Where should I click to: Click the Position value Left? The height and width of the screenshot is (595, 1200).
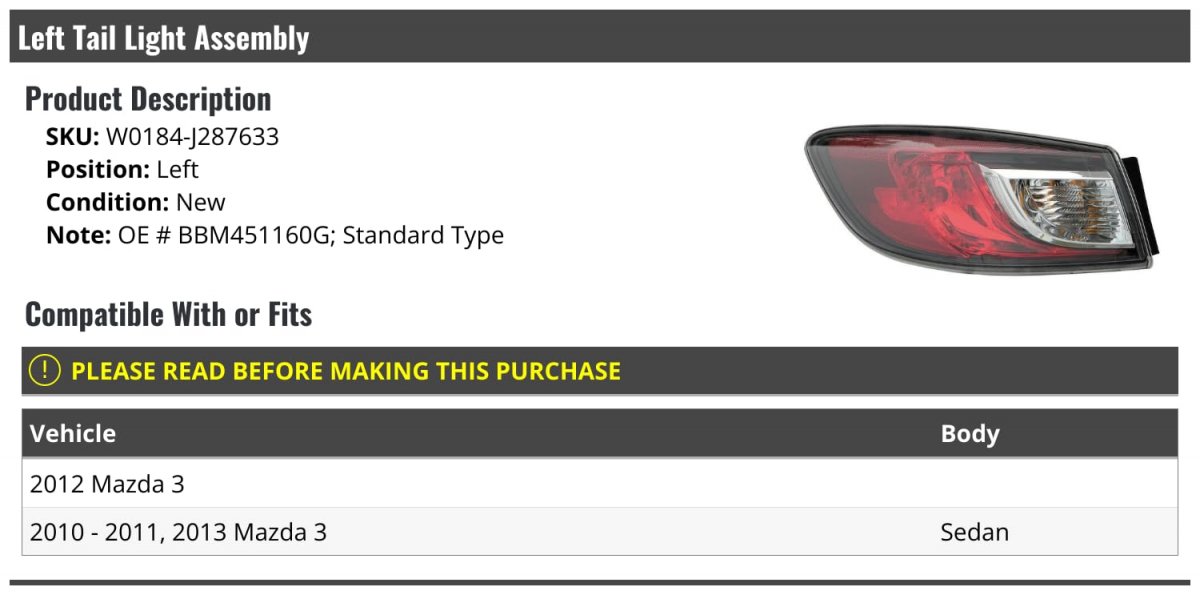(x=178, y=170)
